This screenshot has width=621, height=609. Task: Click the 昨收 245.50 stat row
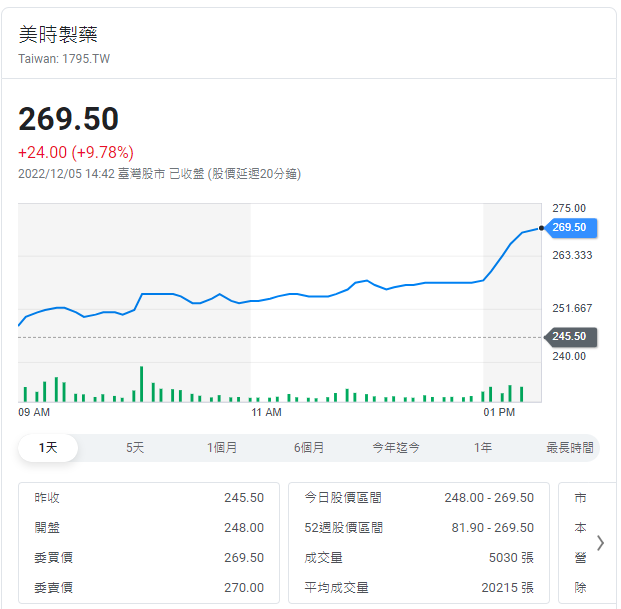coord(149,498)
